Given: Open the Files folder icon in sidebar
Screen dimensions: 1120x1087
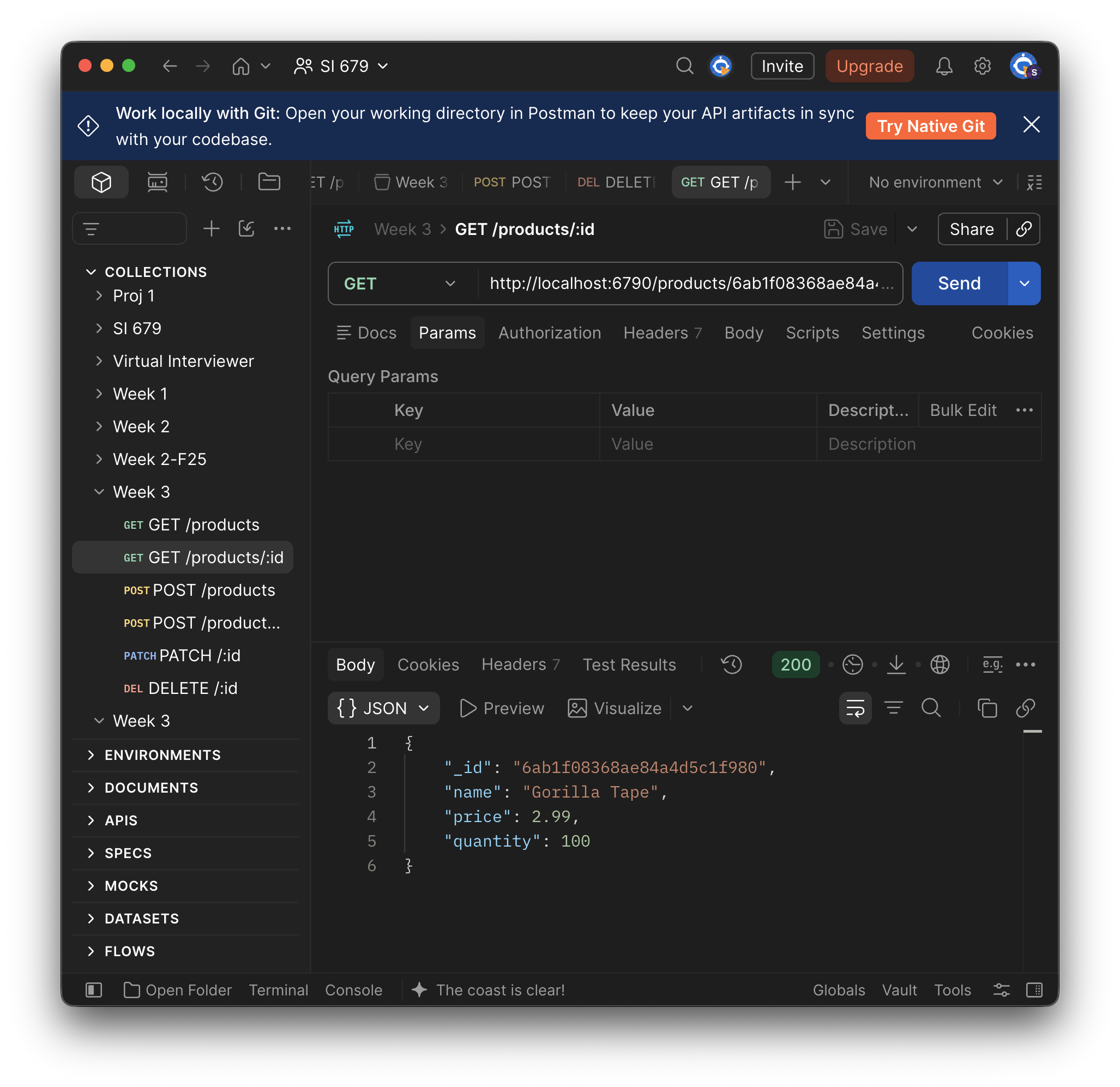Looking at the screenshot, I should pyautogui.click(x=269, y=182).
